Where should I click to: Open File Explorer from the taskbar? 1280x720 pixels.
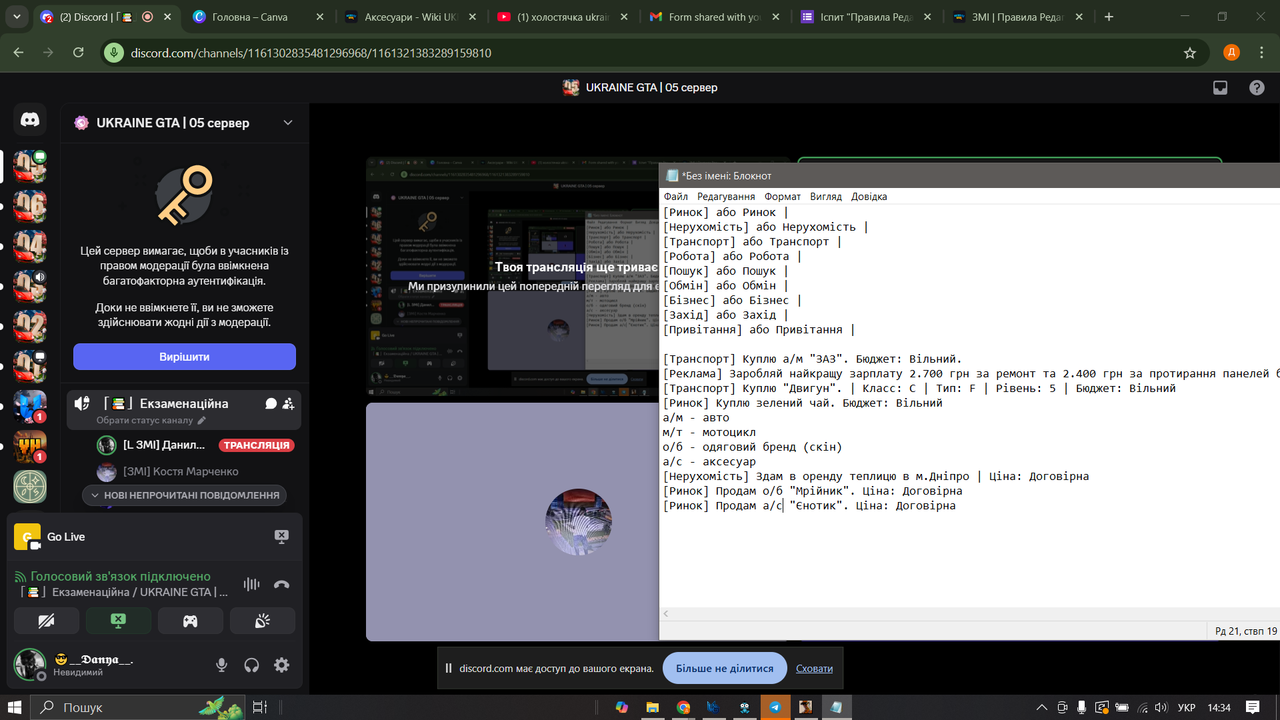coord(653,707)
